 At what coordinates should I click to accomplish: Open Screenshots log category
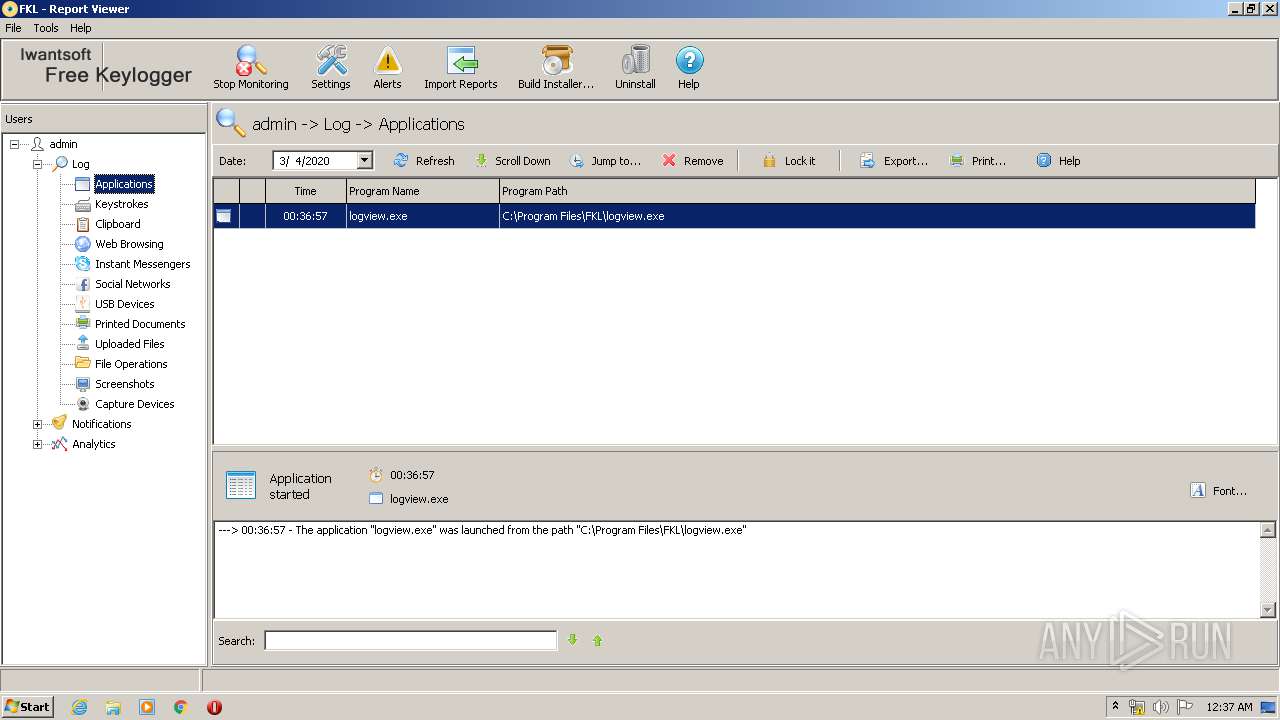124,384
